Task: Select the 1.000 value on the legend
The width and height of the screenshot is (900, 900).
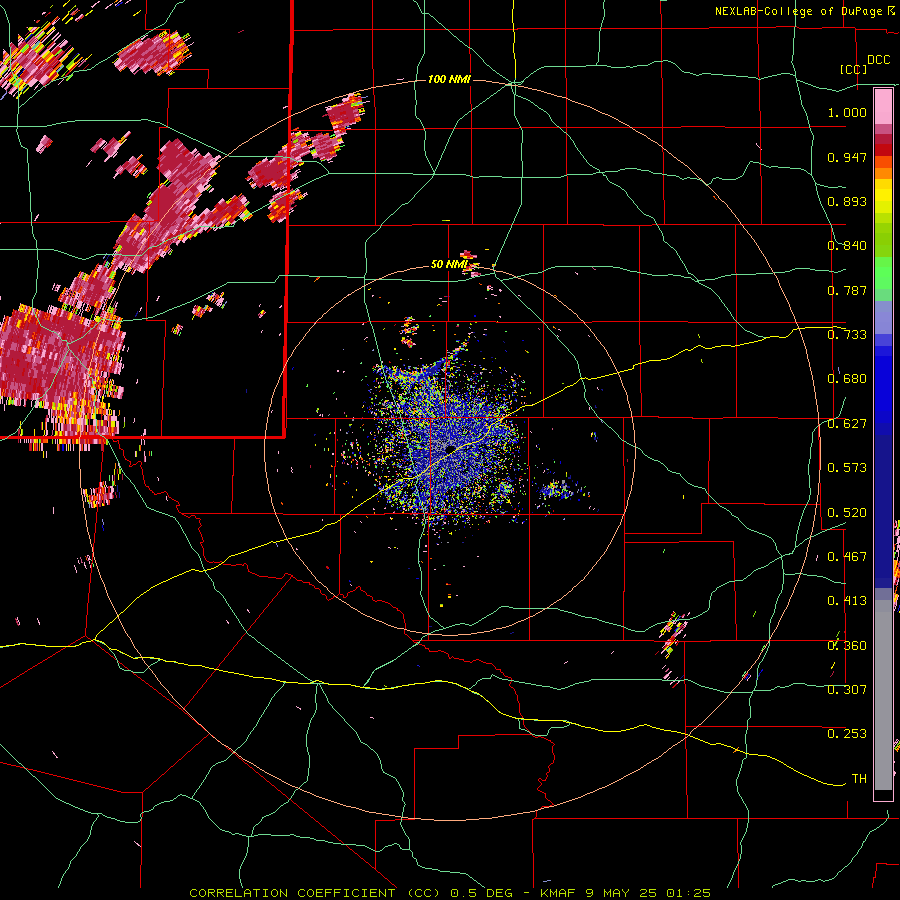Action: [x=847, y=112]
